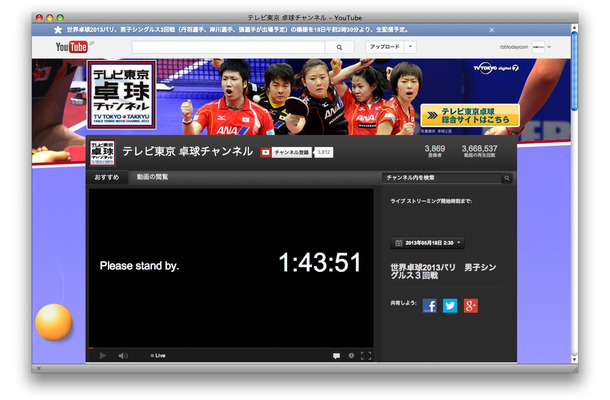Mute audio with the speaker icon

123,355
